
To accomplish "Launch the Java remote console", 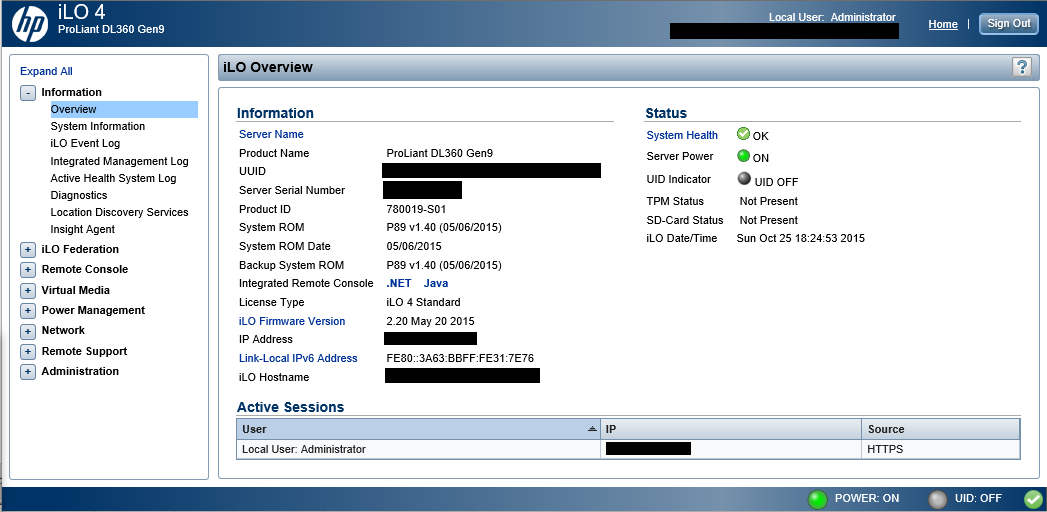I will point(436,283).
